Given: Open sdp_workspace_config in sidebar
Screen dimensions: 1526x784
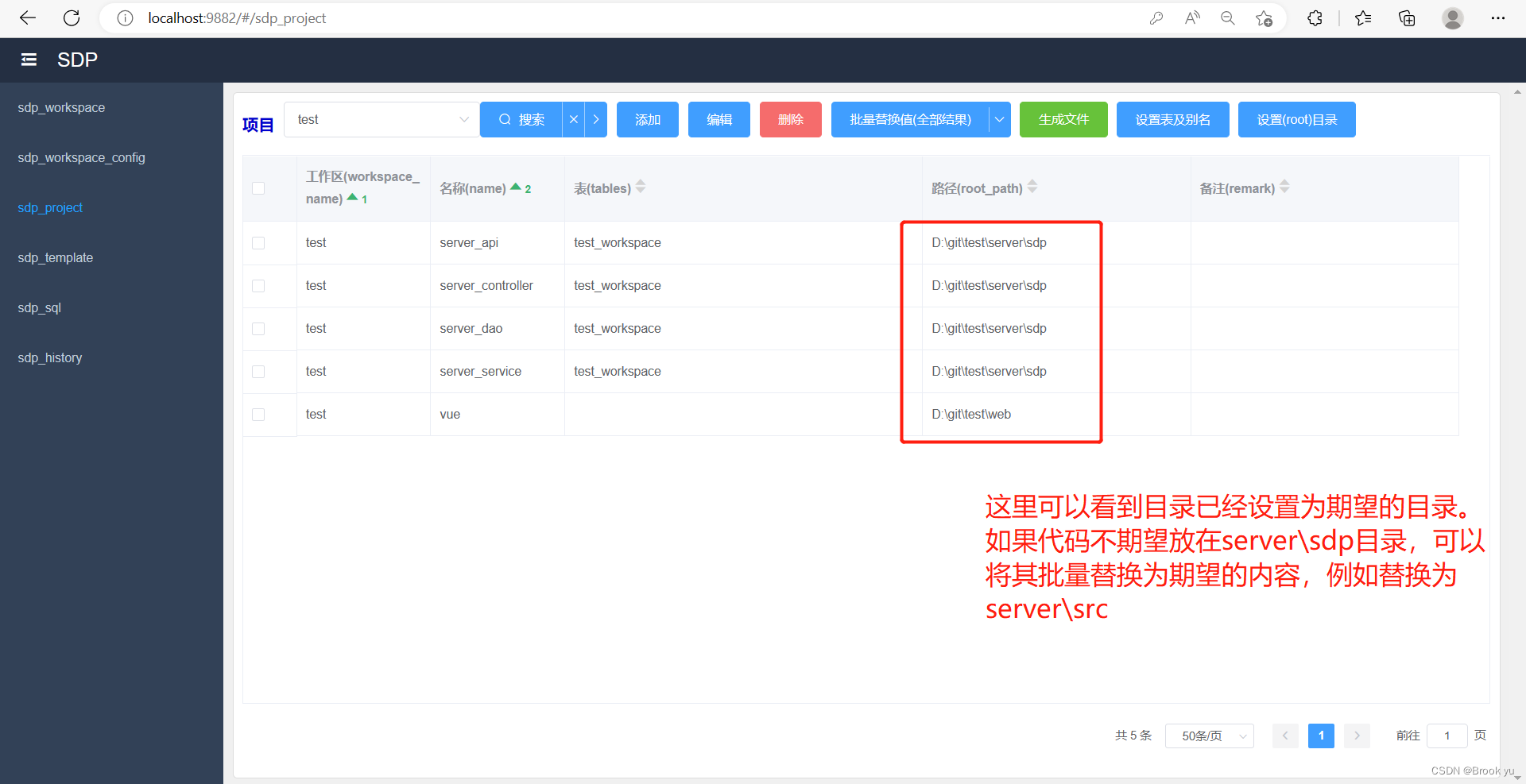Looking at the screenshot, I should (x=81, y=157).
